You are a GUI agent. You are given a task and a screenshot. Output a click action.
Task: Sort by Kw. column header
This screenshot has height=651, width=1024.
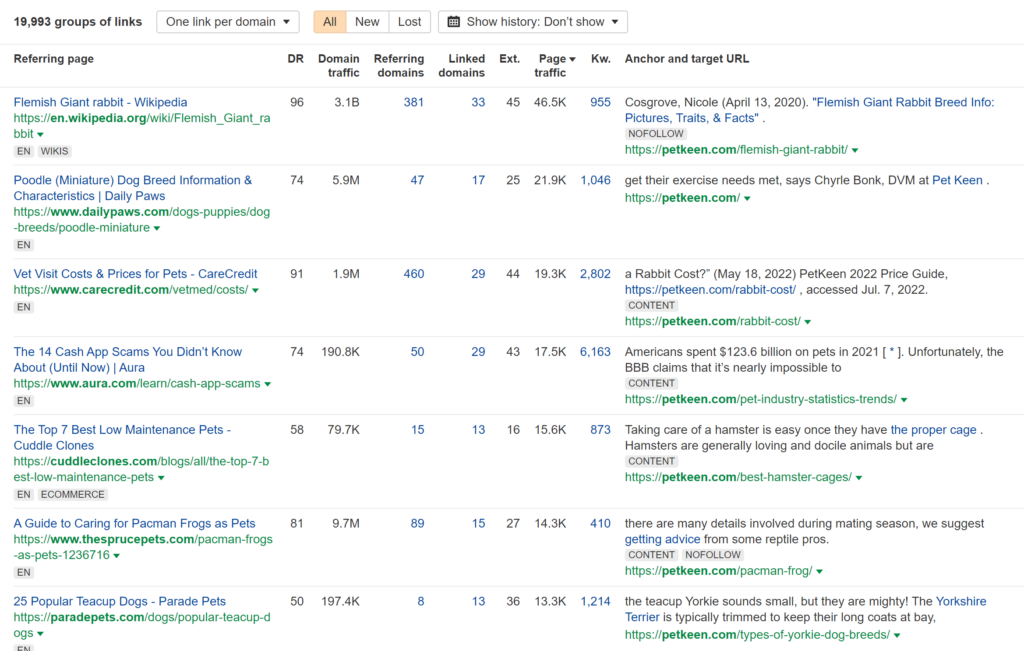click(601, 59)
